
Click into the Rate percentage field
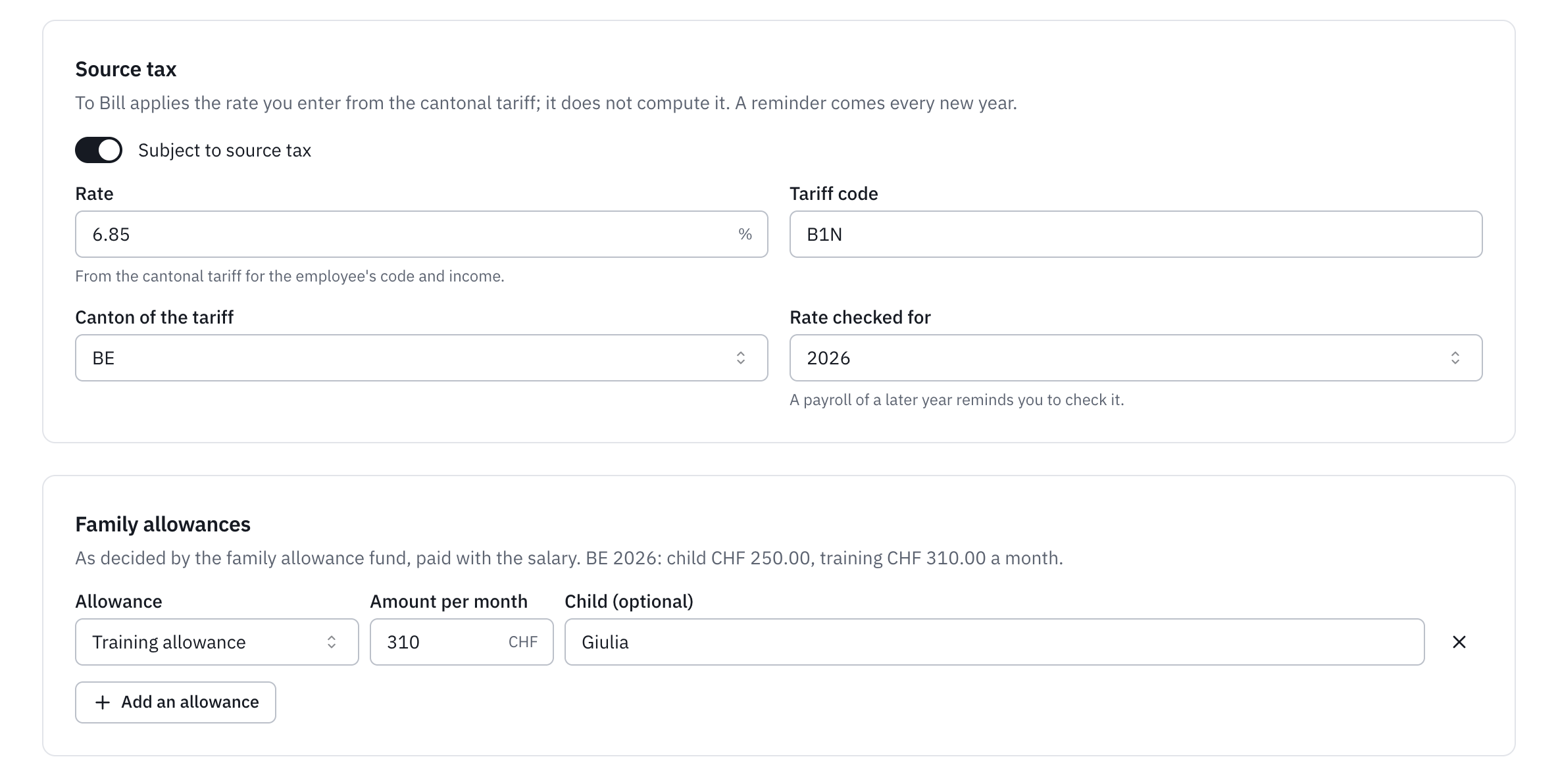pos(421,234)
